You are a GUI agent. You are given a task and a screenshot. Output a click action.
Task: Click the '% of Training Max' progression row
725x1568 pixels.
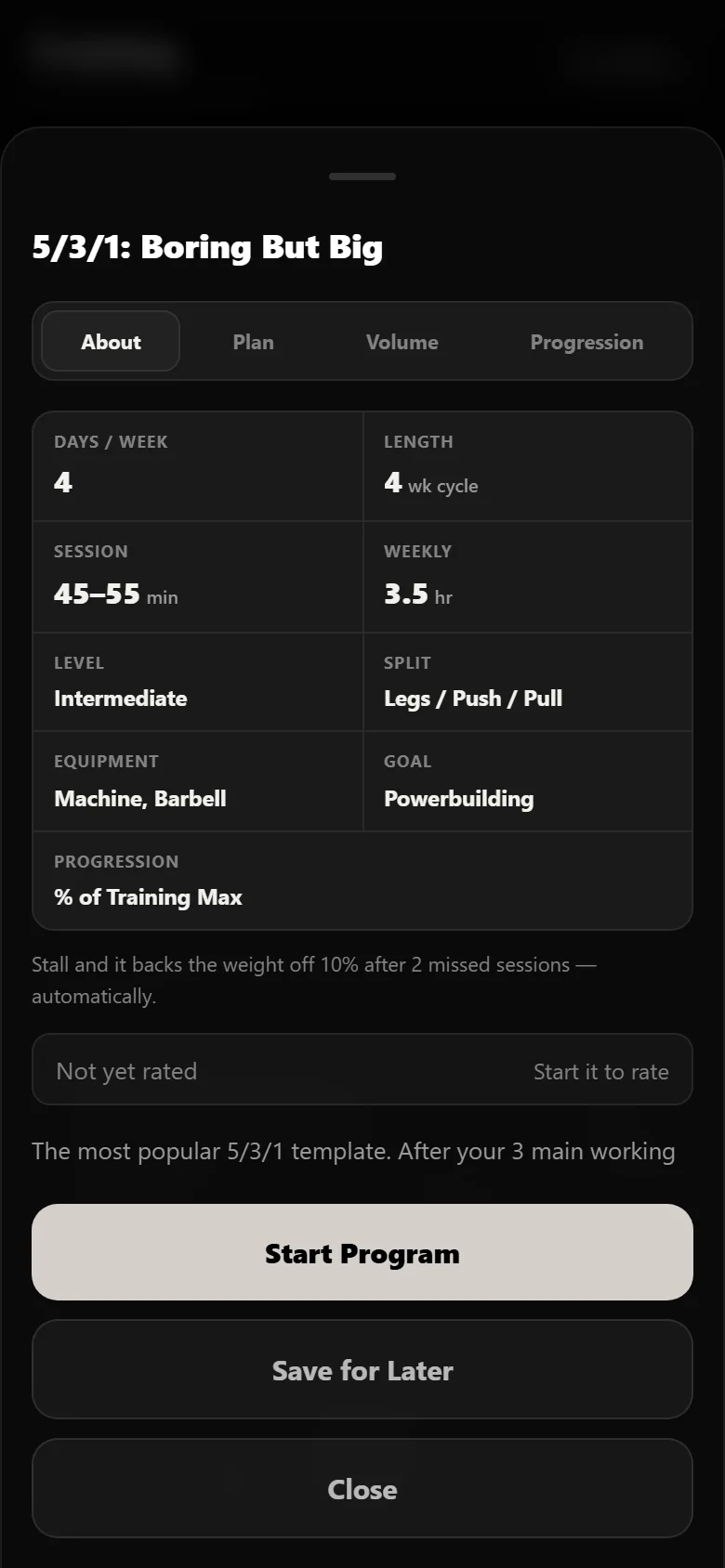[362, 881]
